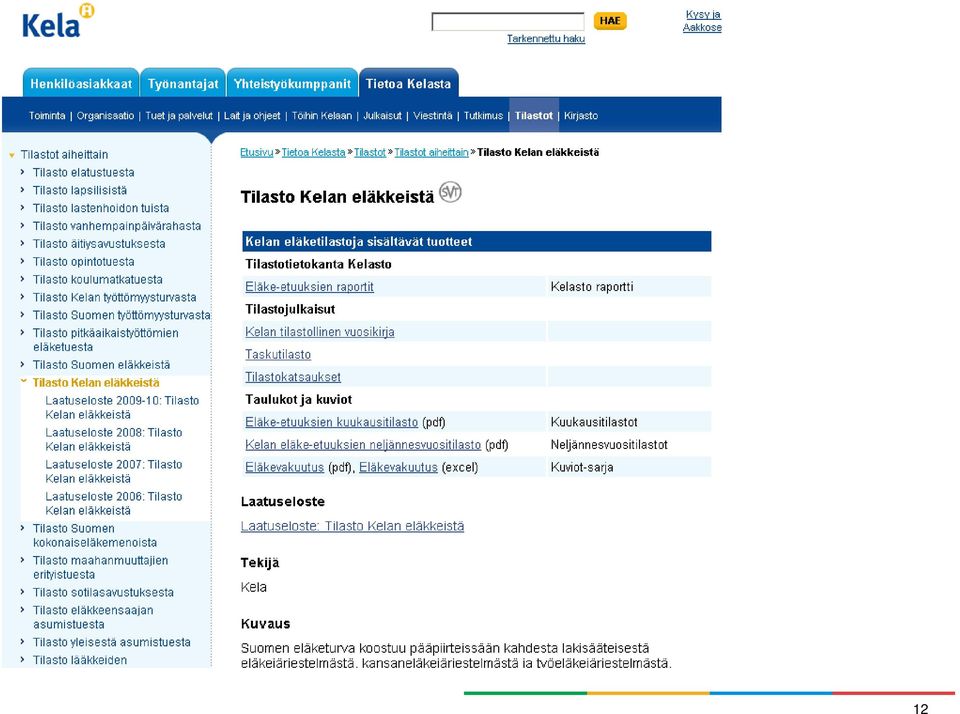Open Töihin Kelaan submenu item

point(322,116)
